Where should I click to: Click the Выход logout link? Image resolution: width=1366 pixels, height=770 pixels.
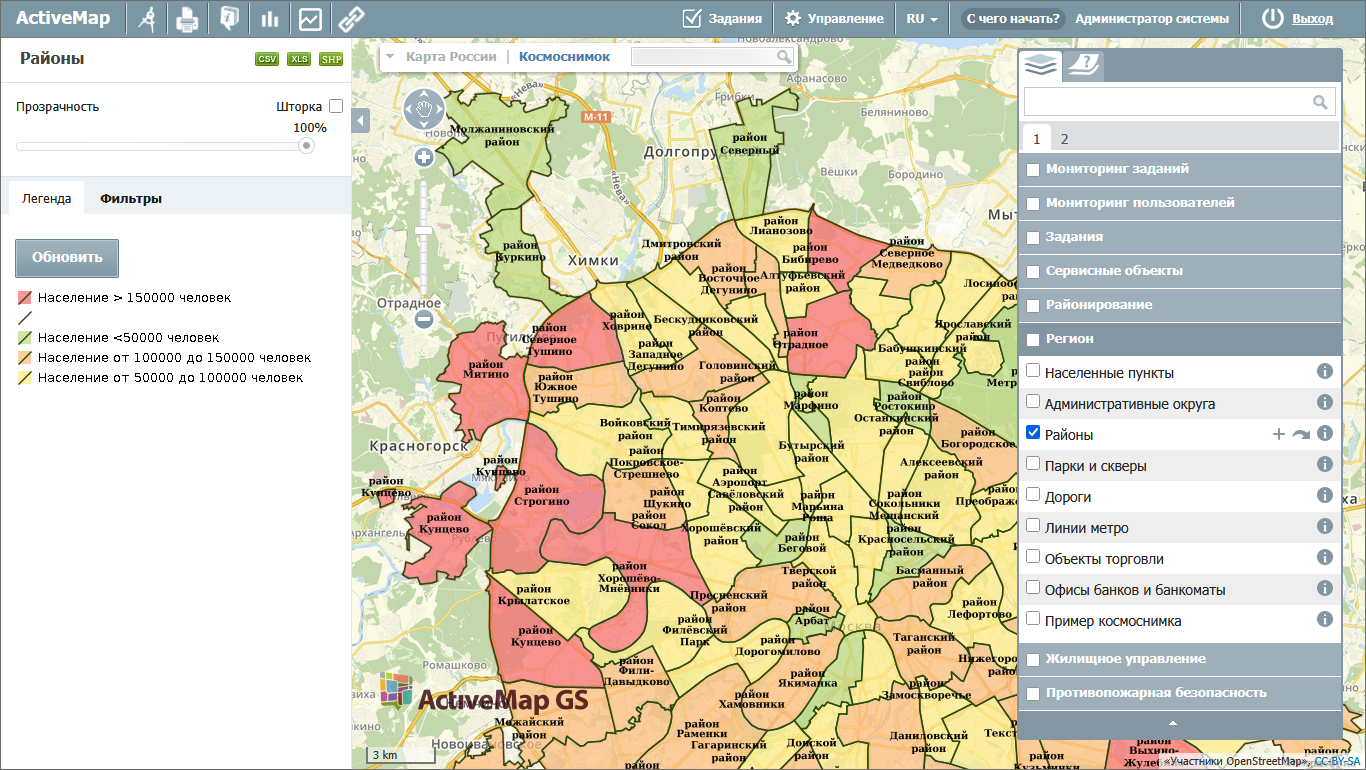pos(1312,18)
